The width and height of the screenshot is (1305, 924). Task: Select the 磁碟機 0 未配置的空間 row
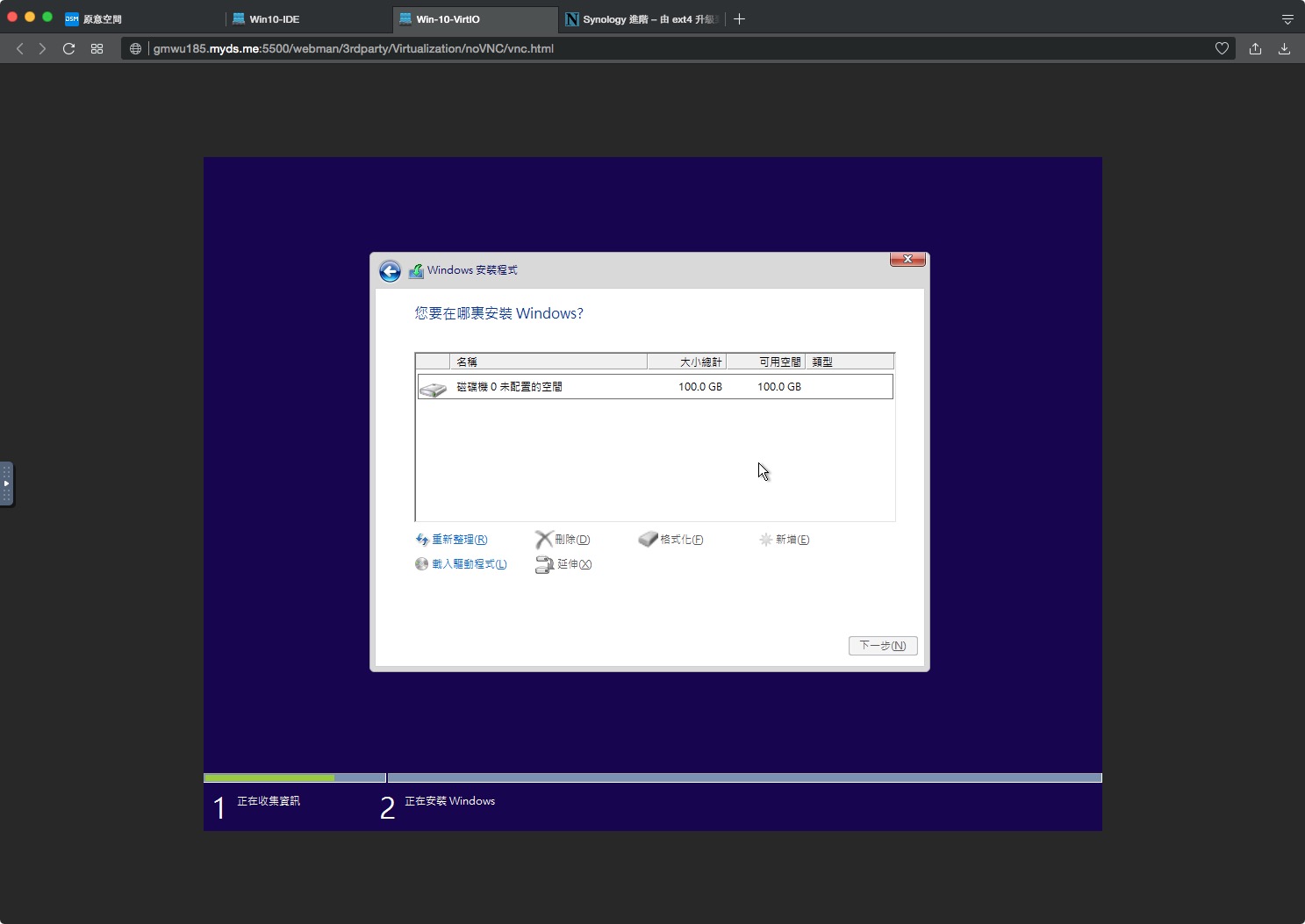(x=655, y=387)
